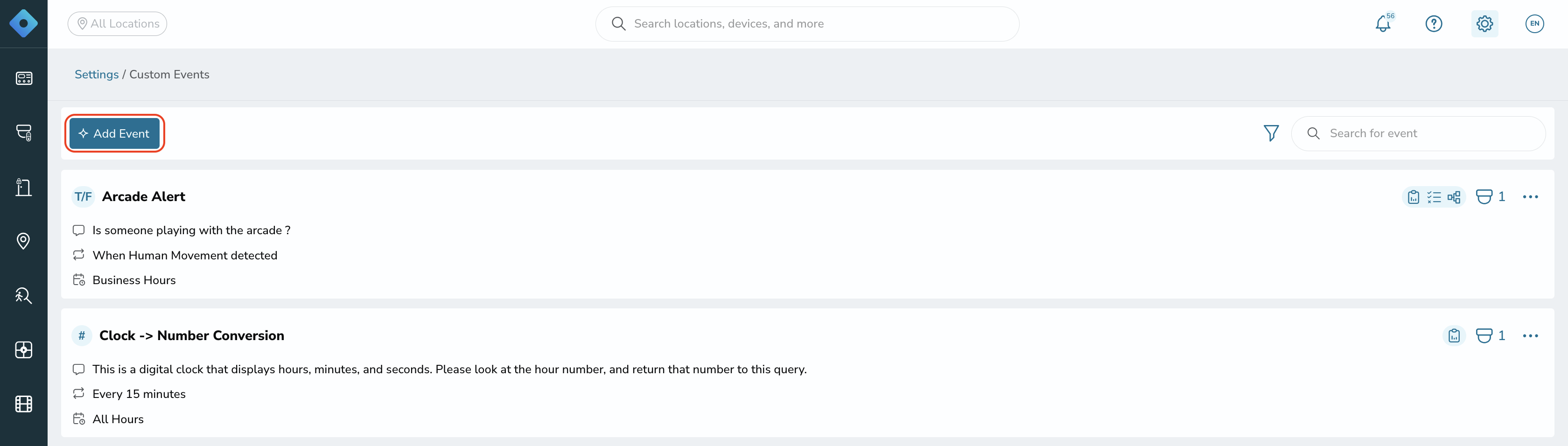1568x446 pixels.
Task: Click the T/F badge on Arcade Alert
Action: (x=84, y=196)
